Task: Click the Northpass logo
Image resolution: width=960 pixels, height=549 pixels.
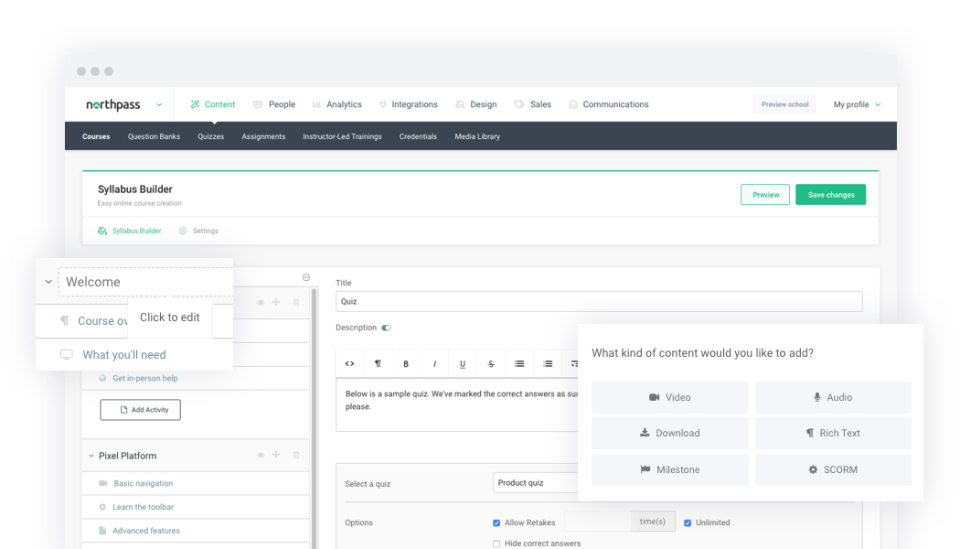Action: tap(113, 105)
